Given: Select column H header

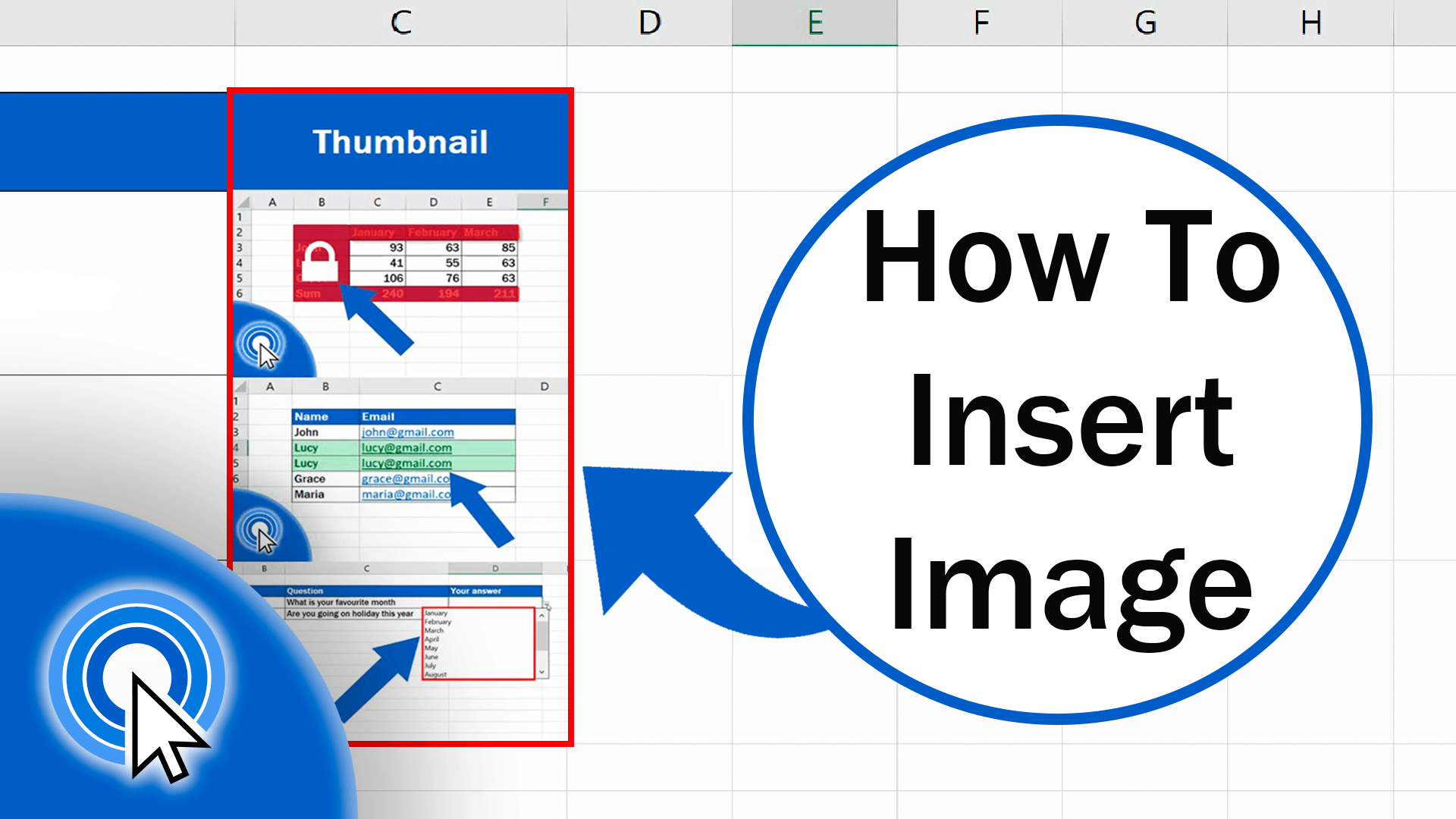Looking at the screenshot, I should click(x=1310, y=23).
